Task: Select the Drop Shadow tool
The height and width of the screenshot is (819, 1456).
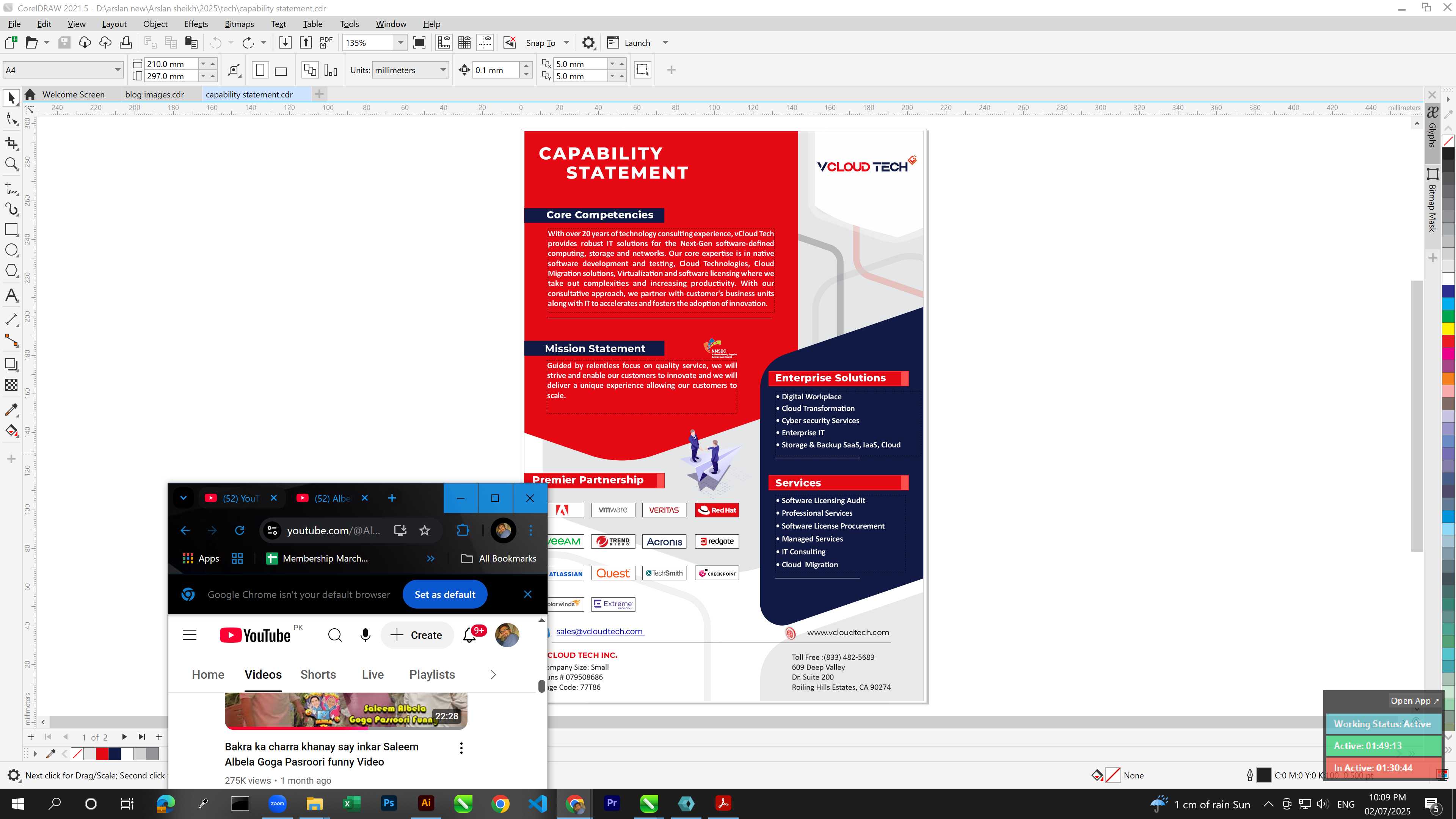Action: point(11,364)
